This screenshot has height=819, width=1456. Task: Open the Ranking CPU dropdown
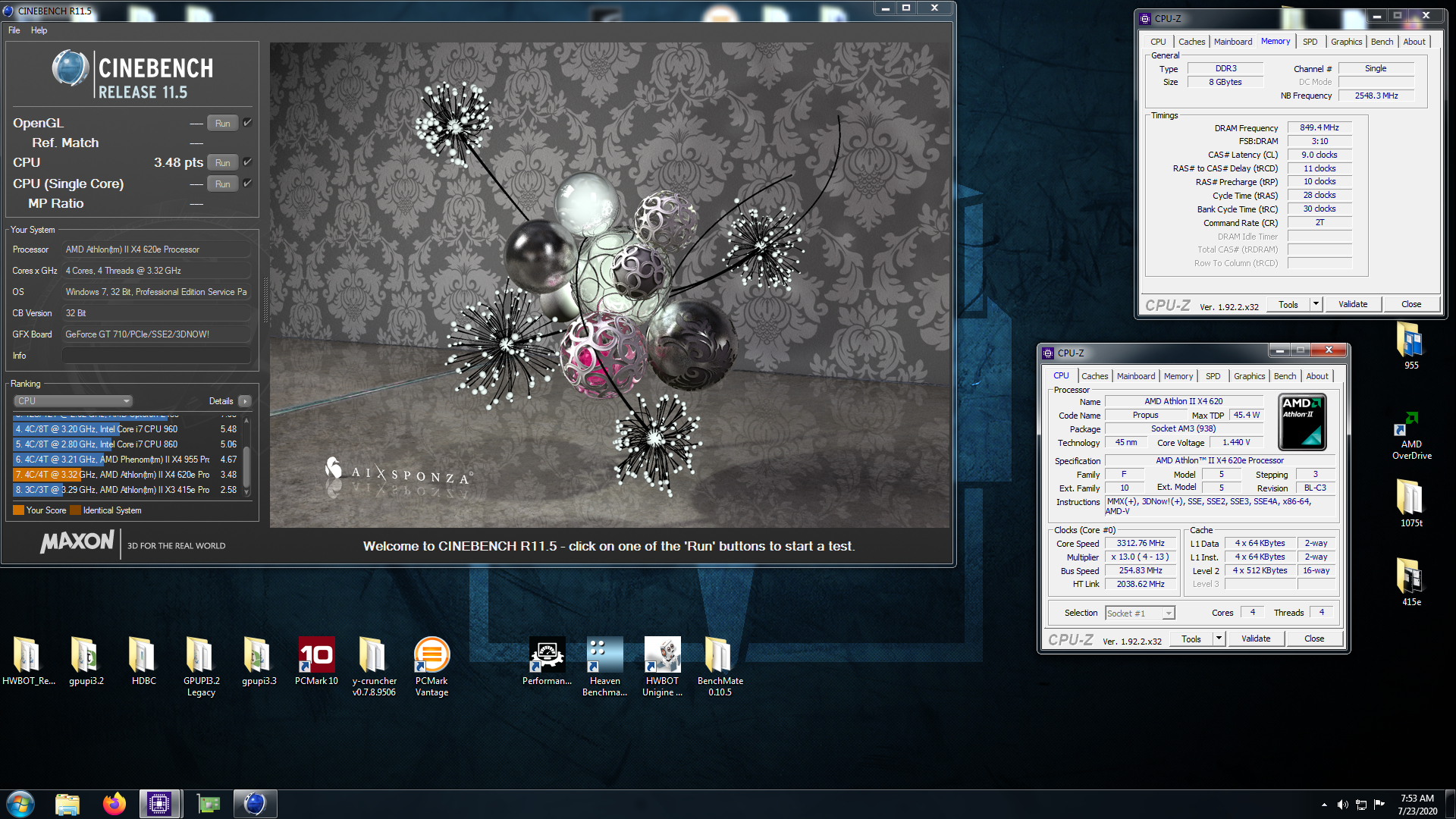[x=73, y=401]
